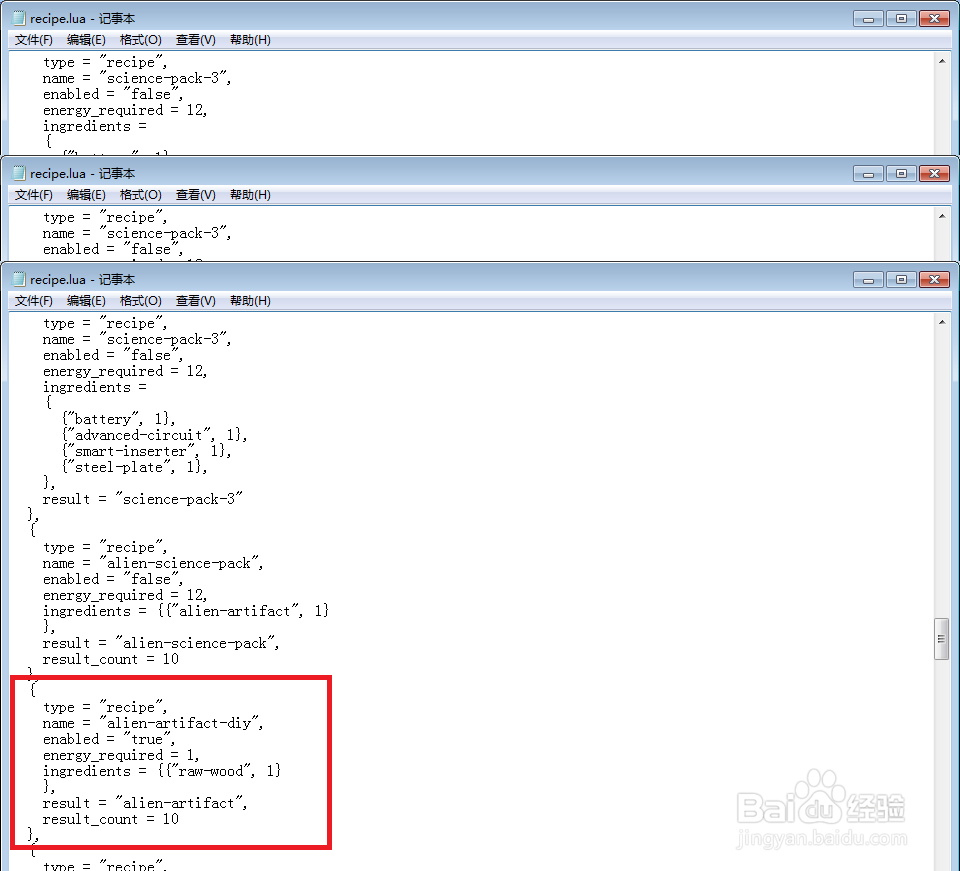
Task: Open Edit menu in middle Notepad window
Action: (86, 195)
